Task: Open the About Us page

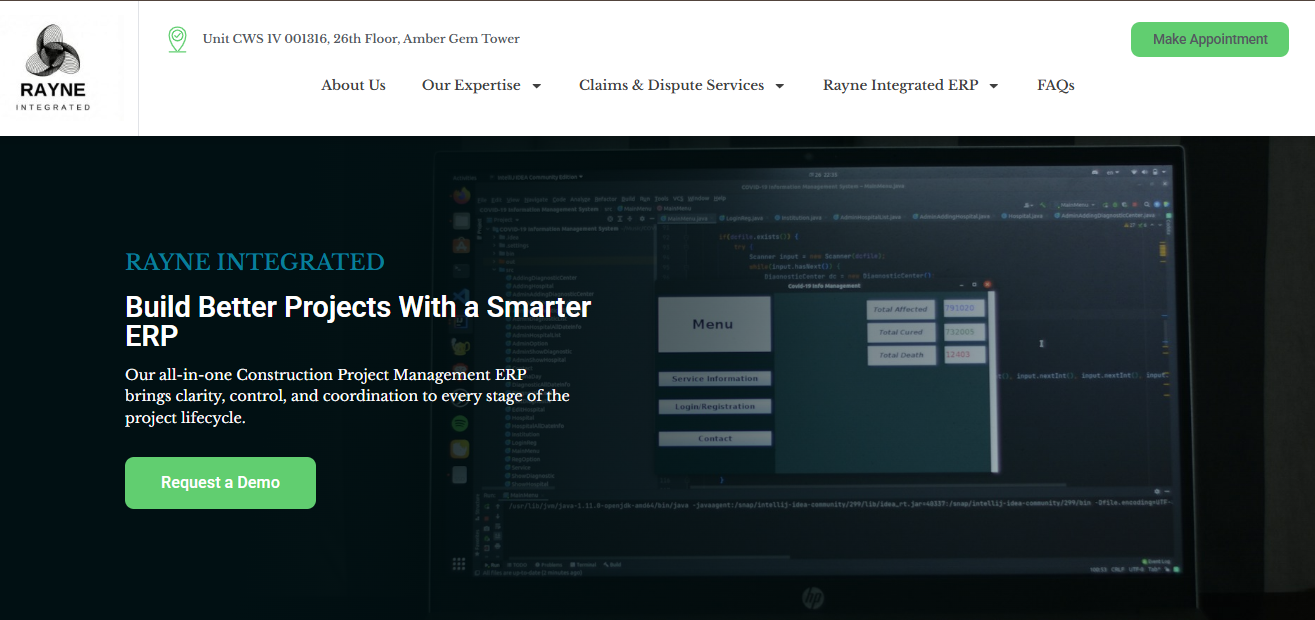Action: (353, 85)
